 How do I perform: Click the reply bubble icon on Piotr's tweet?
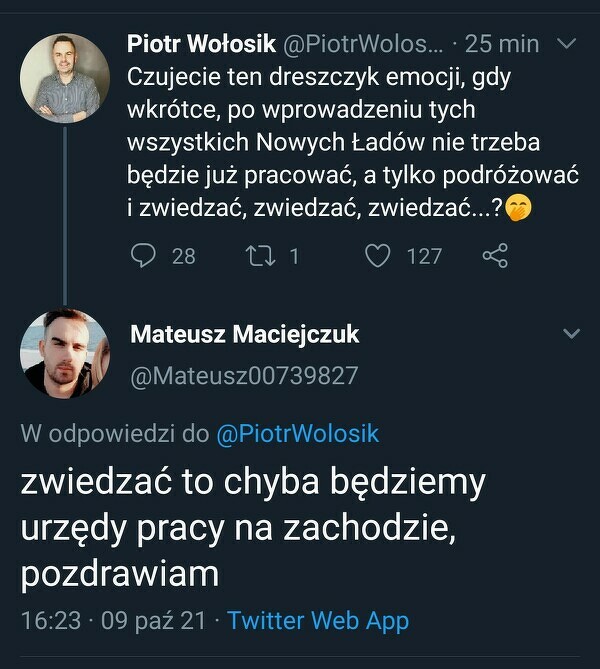[x=145, y=256]
